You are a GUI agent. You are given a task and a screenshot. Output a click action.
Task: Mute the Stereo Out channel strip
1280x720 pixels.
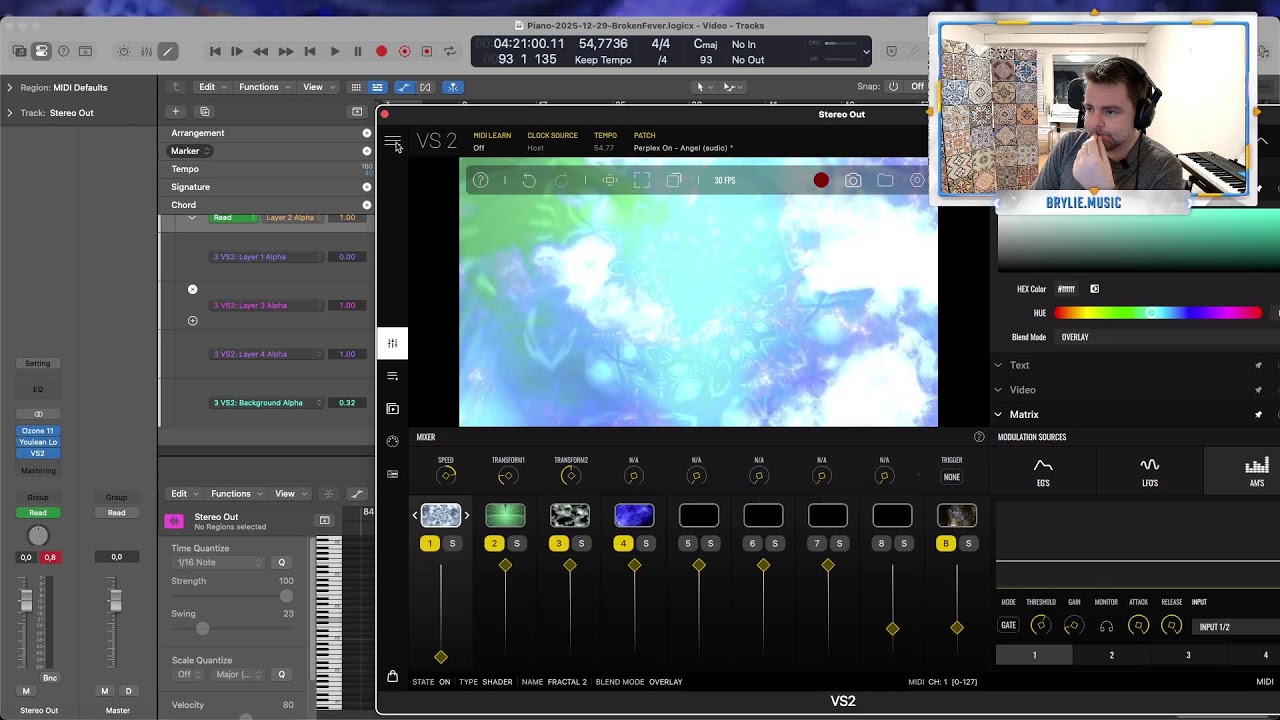26,691
